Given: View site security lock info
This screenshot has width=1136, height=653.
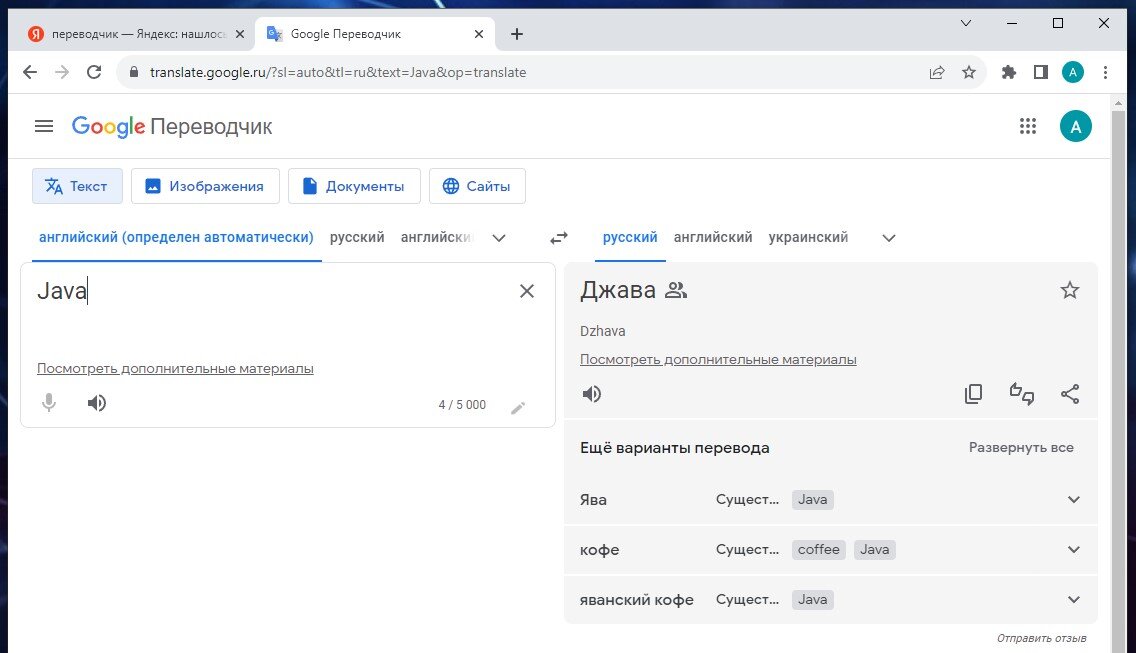Looking at the screenshot, I should coord(133,72).
